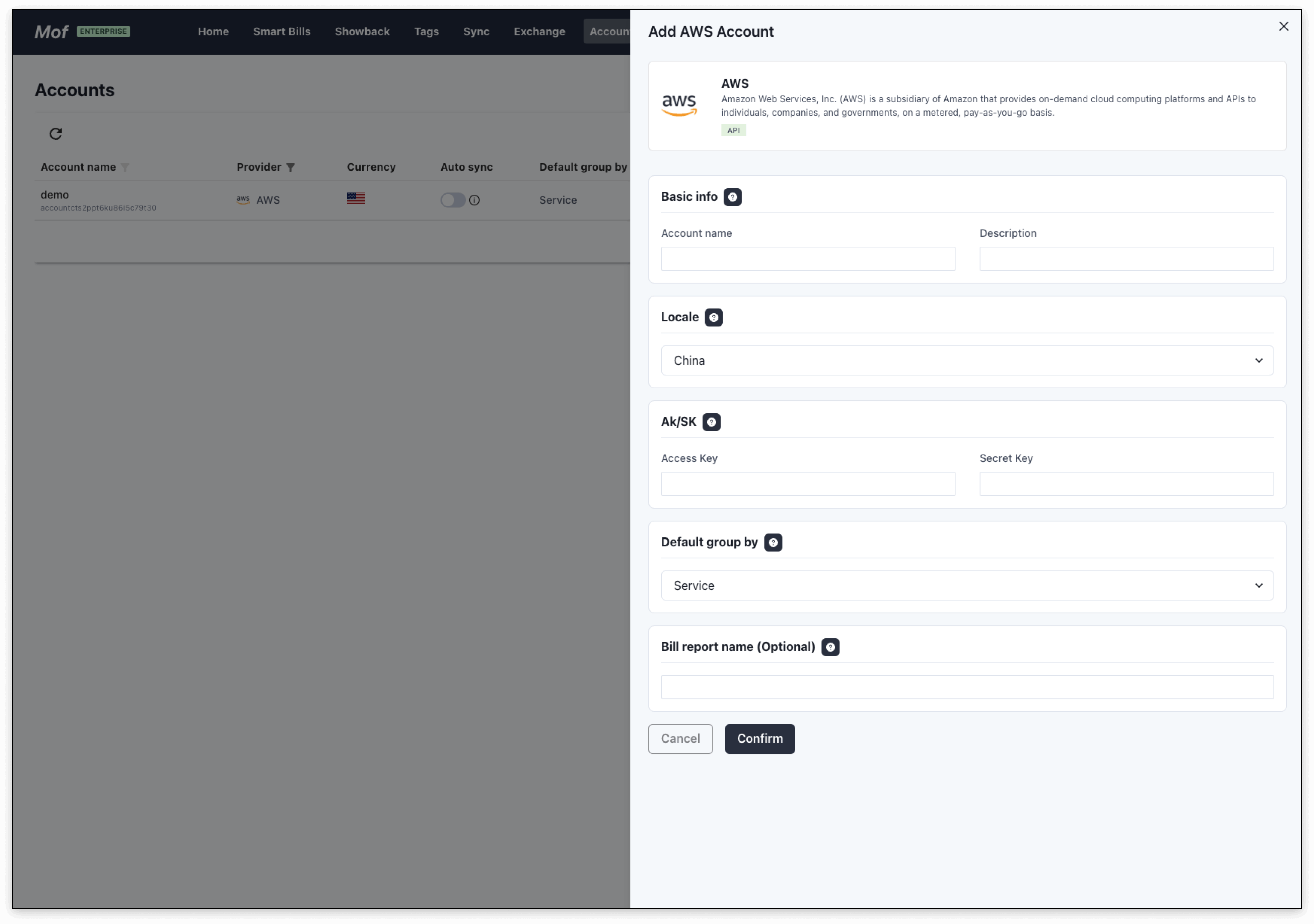This screenshot has height=924, width=1314.
Task: Click the AWS provider text in the demo row
Action: (x=268, y=200)
